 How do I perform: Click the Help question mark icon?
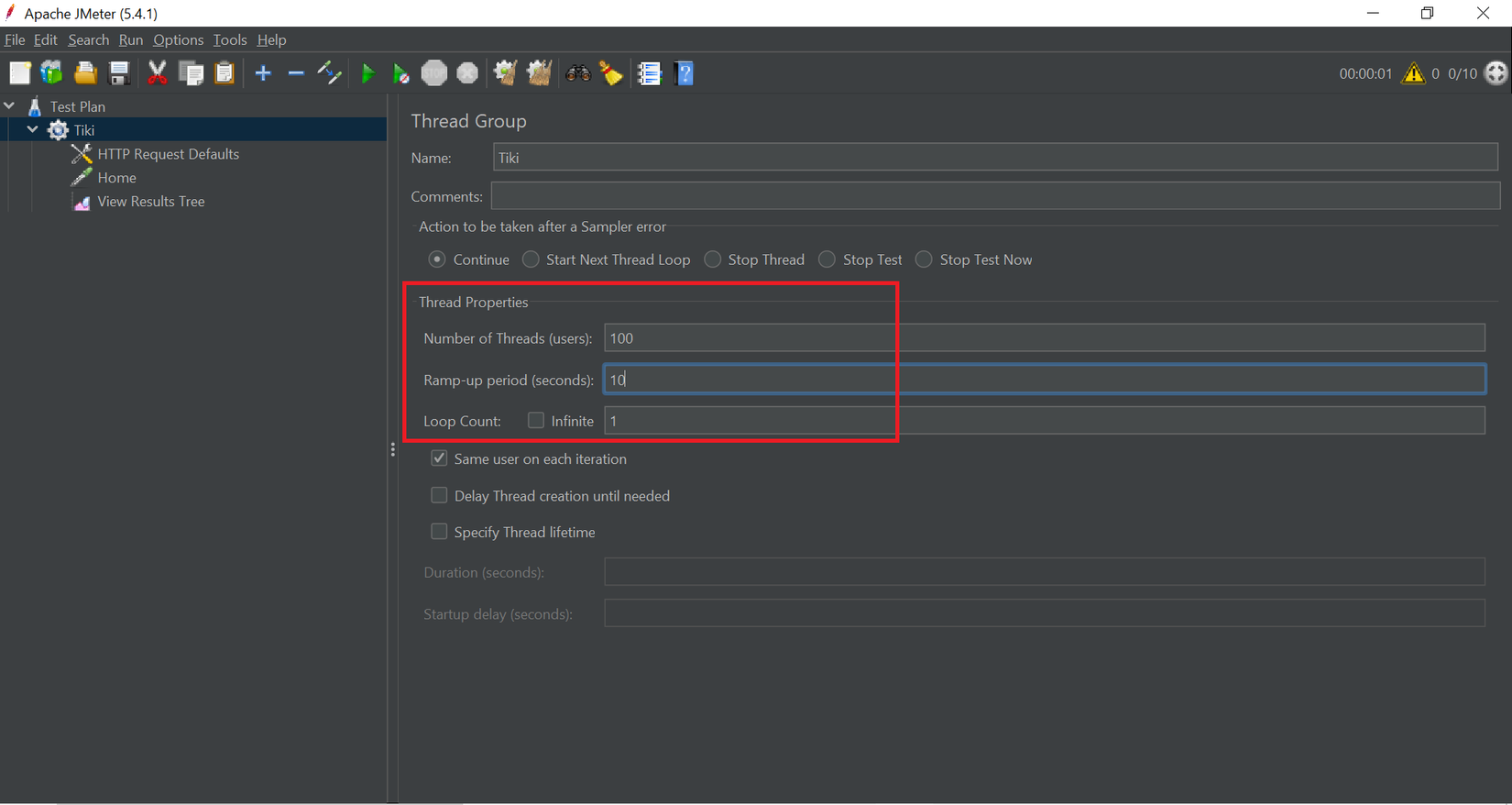(685, 73)
